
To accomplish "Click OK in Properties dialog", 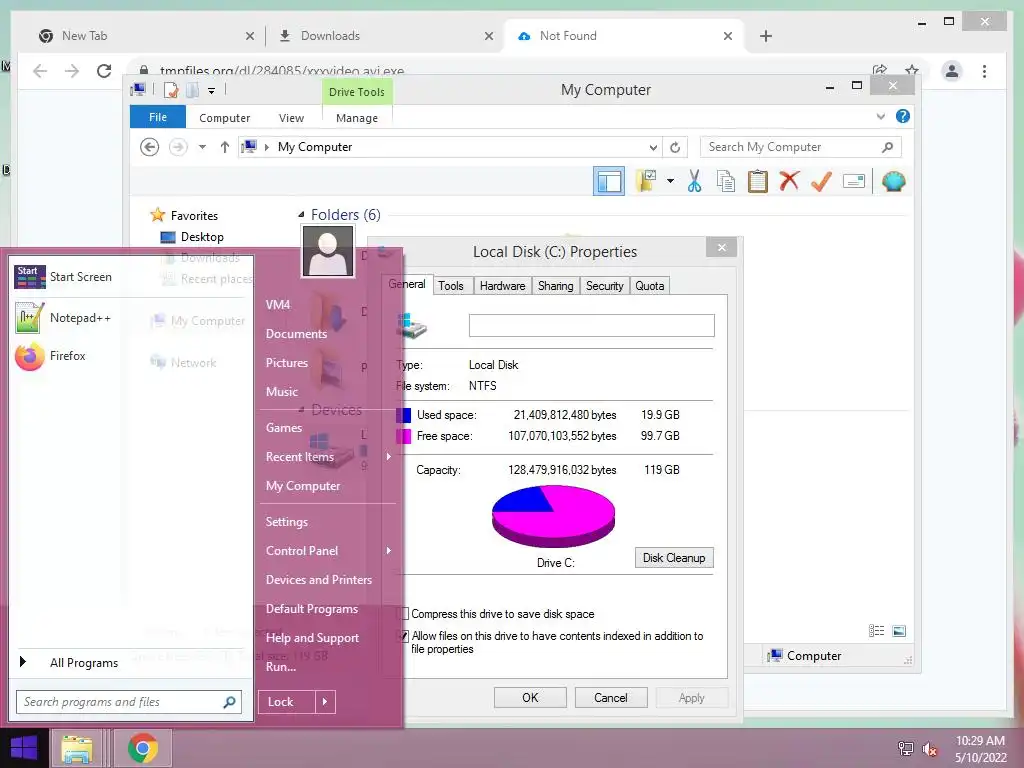I will click(x=530, y=697).
